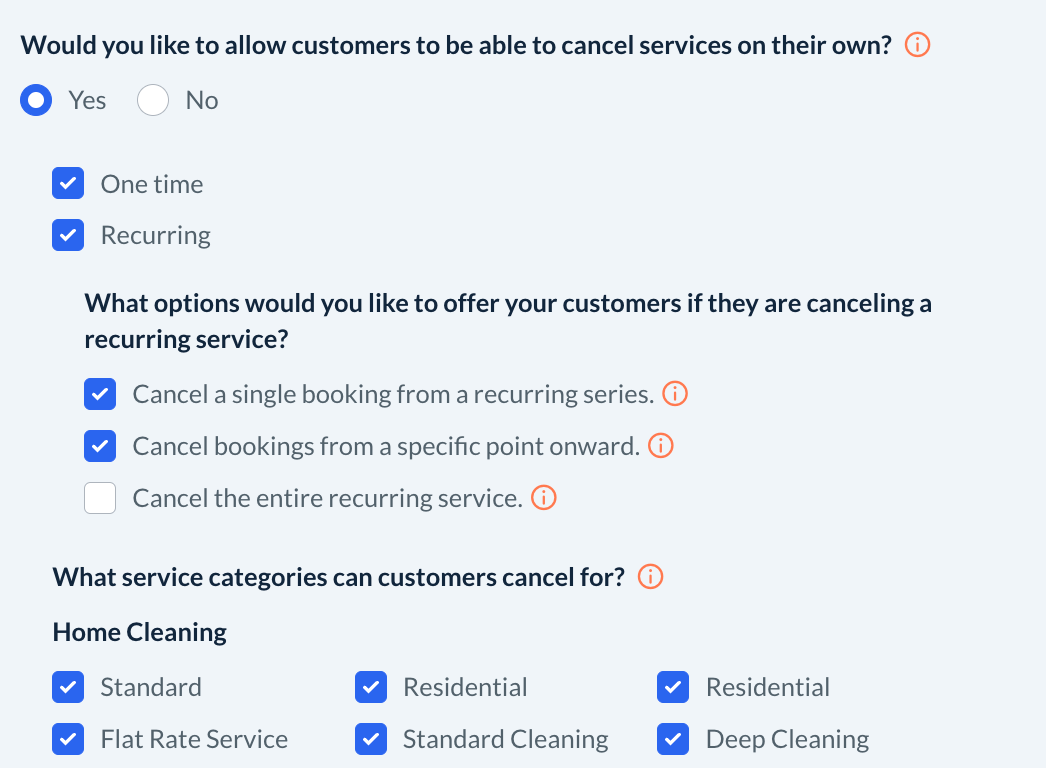The width and height of the screenshot is (1046, 768).
Task: Open info icon for single booking cancellation
Action: click(676, 394)
